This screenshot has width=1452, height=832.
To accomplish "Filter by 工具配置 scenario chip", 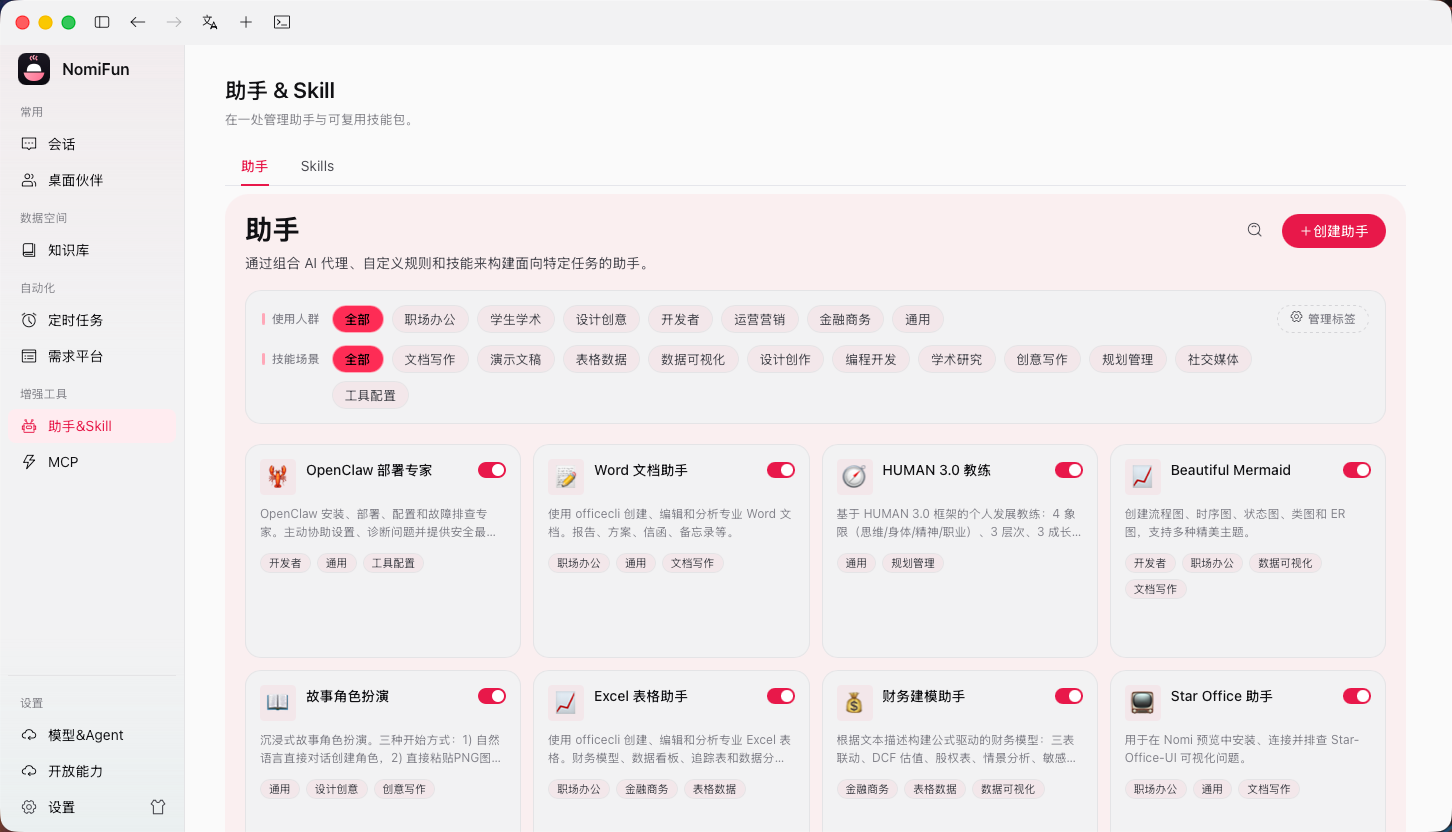I will [370, 395].
